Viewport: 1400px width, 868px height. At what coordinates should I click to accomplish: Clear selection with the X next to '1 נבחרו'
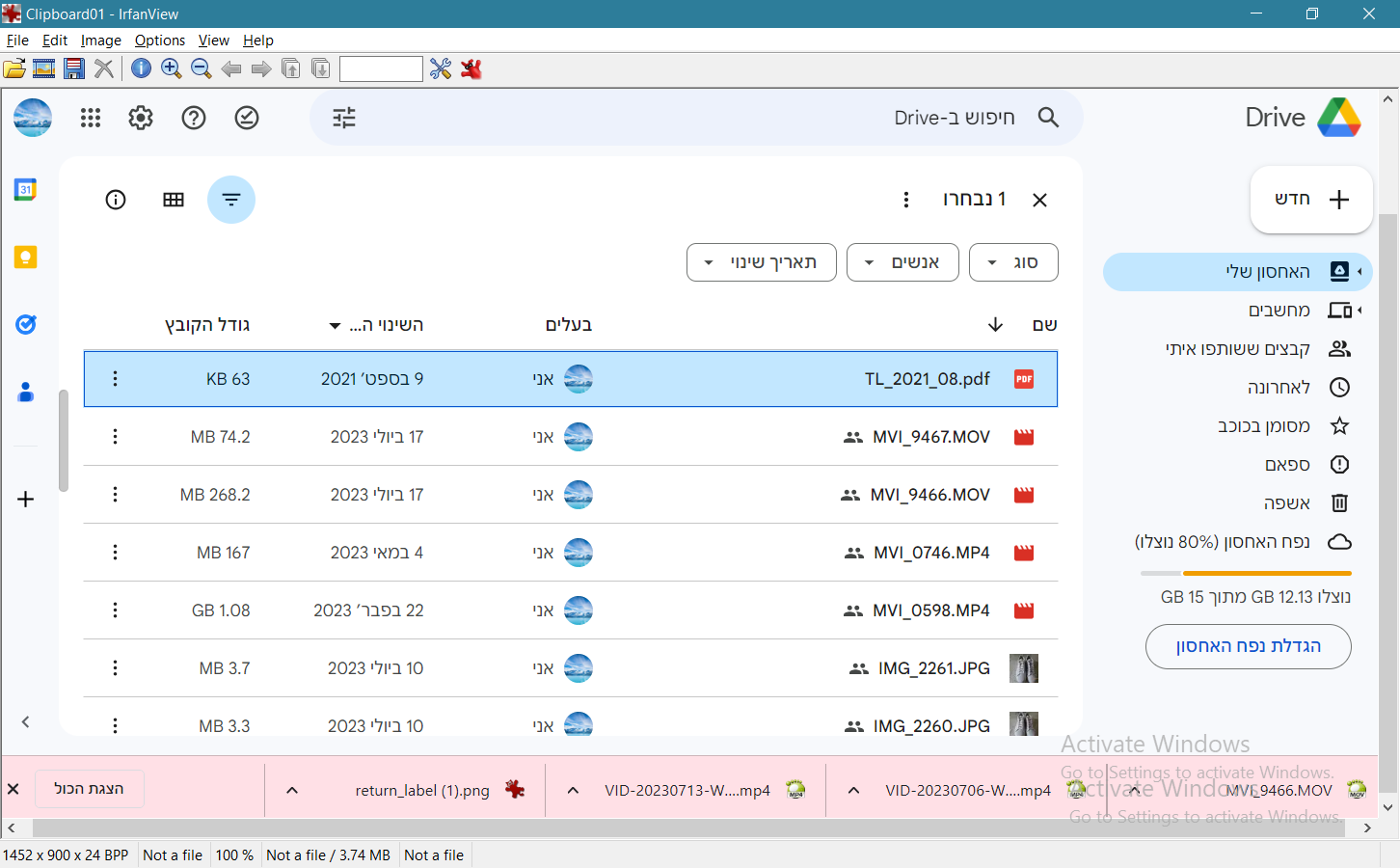(x=1039, y=200)
